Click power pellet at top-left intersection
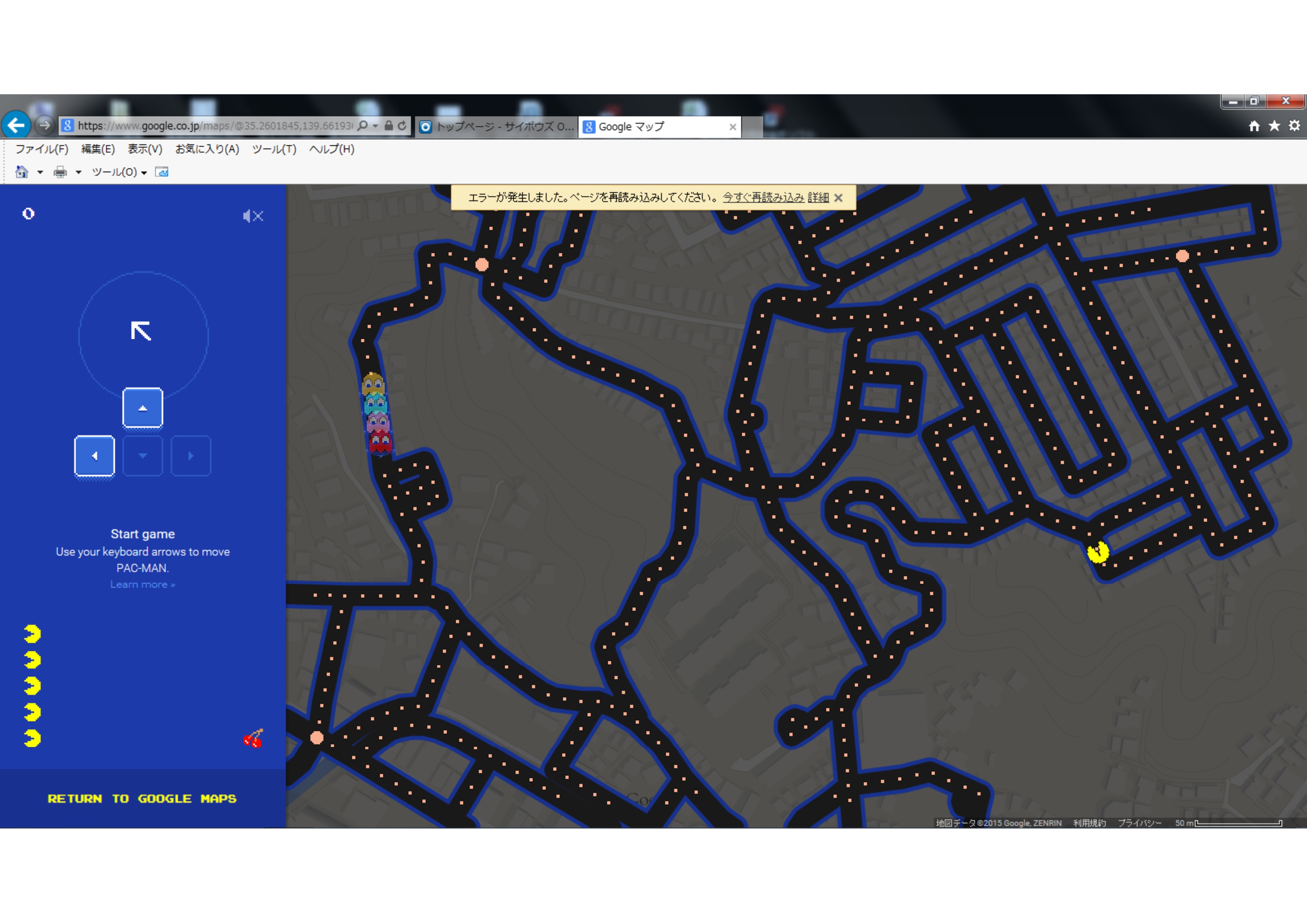 click(x=482, y=264)
